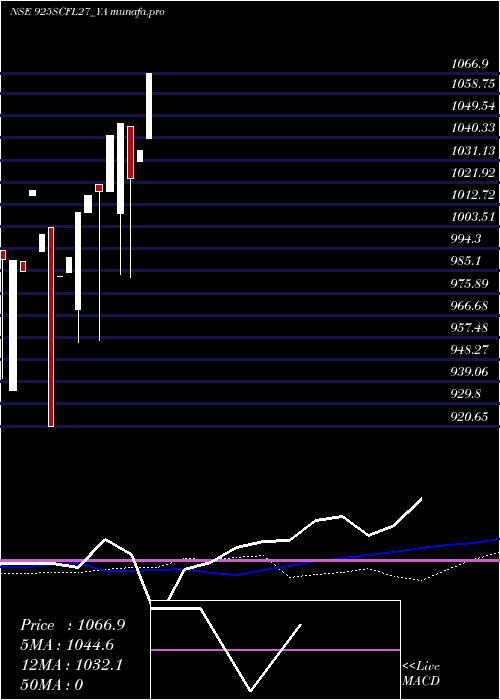This screenshot has width=500, height=700.
Task: Select the 1066.9 price axis label
Action: 469,64
